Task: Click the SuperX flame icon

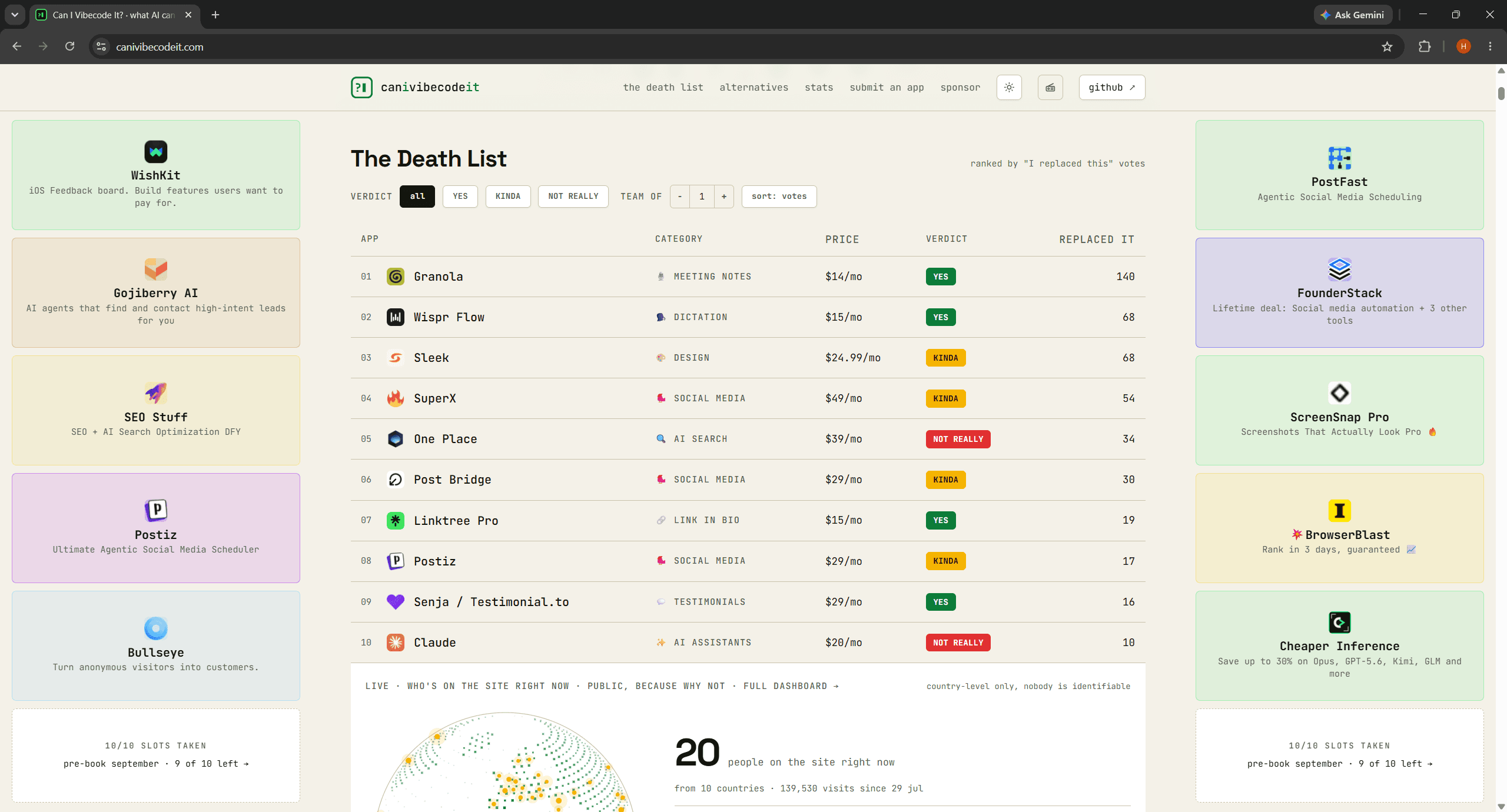Action: pos(396,398)
